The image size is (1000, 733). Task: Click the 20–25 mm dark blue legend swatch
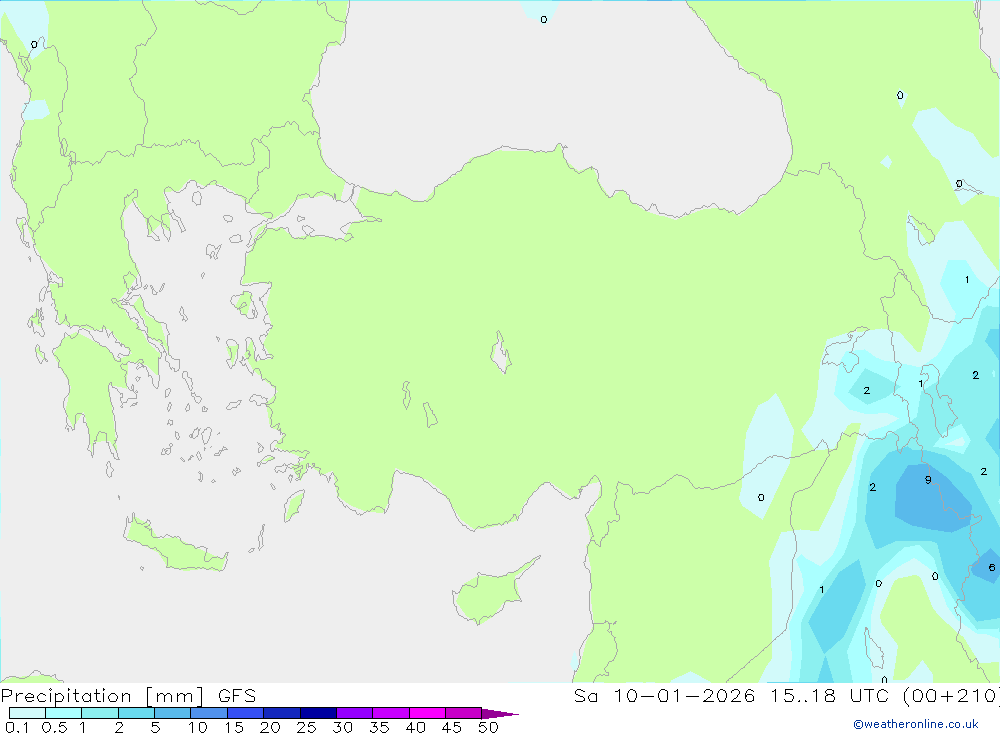tap(281, 713)
